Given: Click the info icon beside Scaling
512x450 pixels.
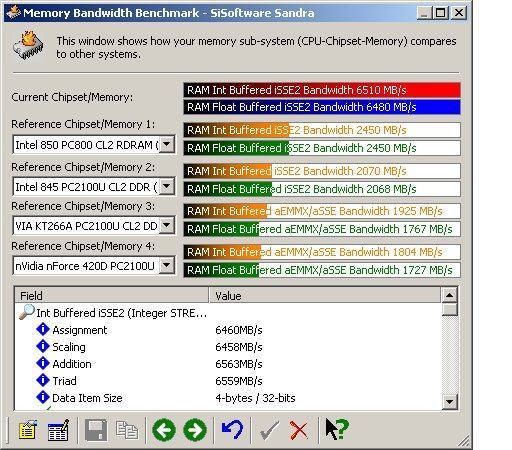Looking at the screenshot, I should tap(43, 346).
